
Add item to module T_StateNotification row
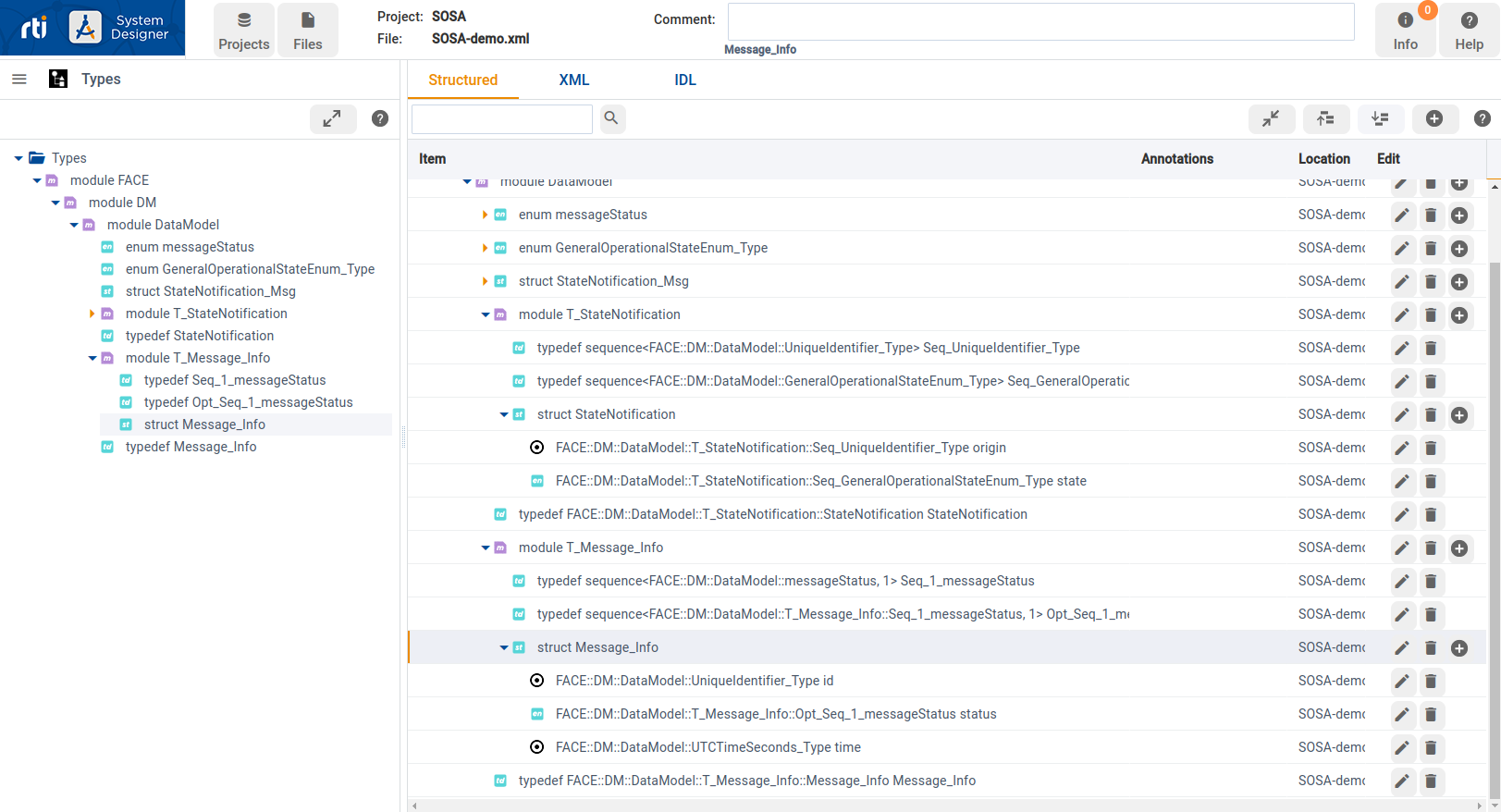[1459, 315]
